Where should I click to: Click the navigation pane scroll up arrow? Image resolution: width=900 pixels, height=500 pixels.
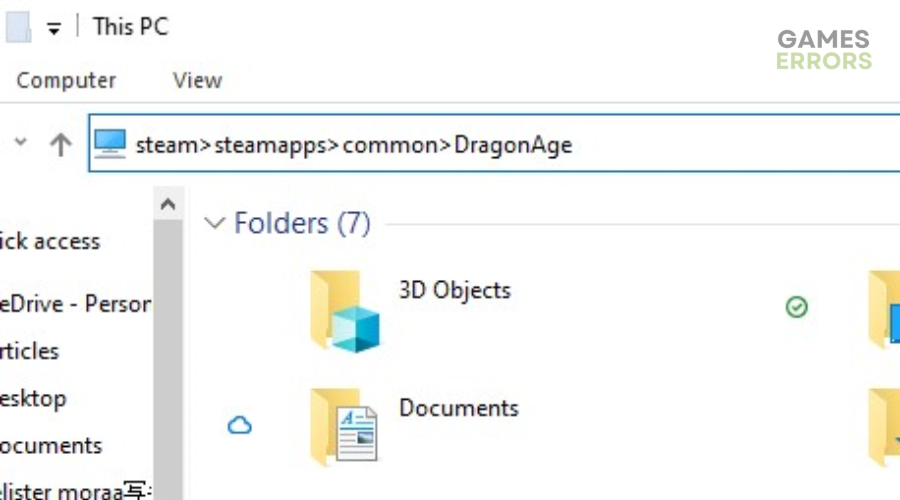point(168,203)
